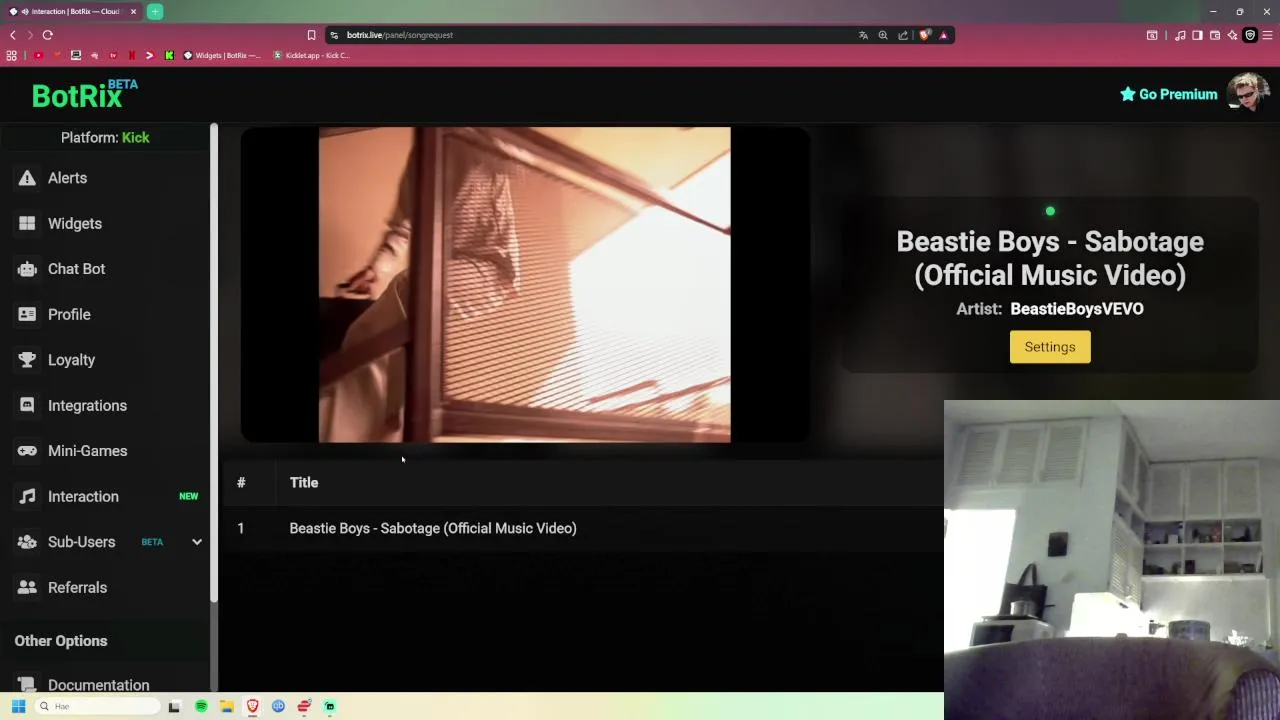Open File Explorer from the taskbar

point(227,706)
